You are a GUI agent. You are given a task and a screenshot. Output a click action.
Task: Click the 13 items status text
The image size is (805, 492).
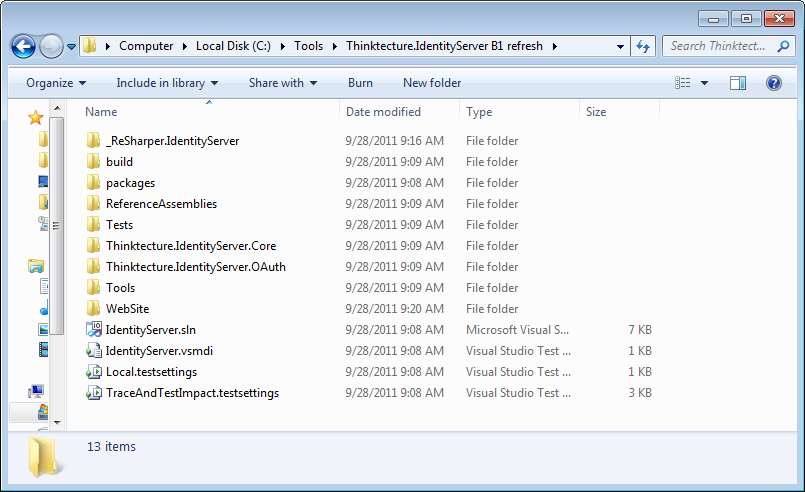point(111,446)
